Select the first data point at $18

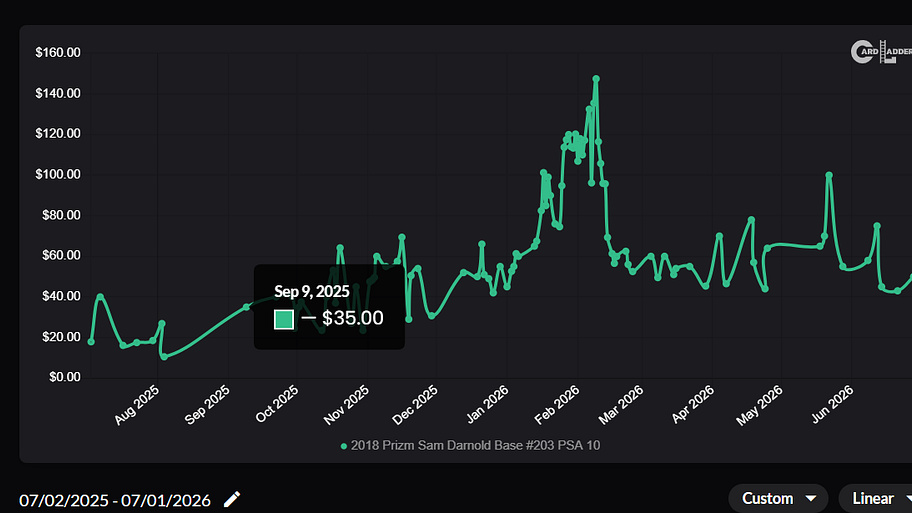pyautogui.click(x=91, y=341)
